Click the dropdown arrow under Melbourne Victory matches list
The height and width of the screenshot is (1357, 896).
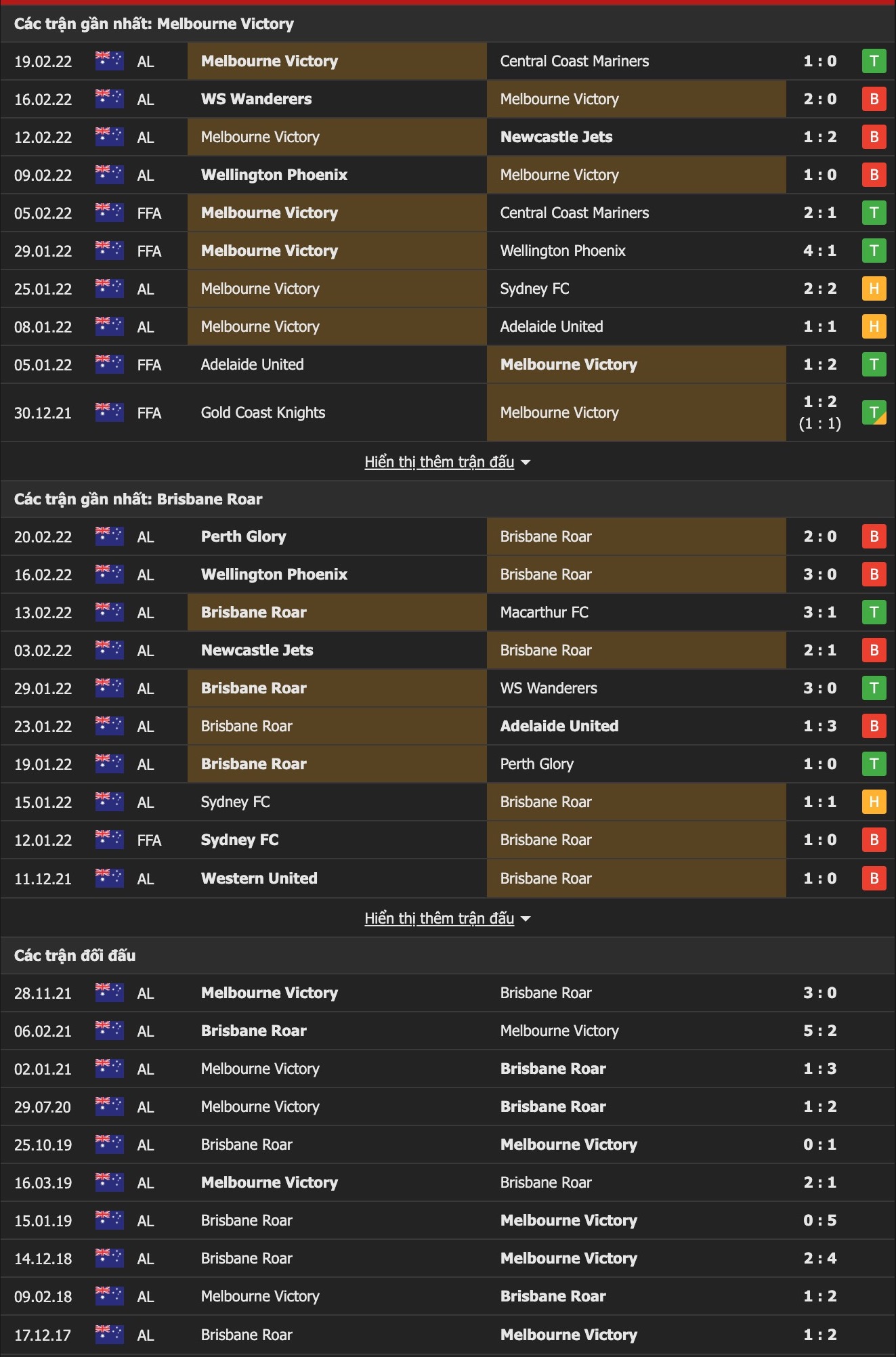click(x=526, y=462)
